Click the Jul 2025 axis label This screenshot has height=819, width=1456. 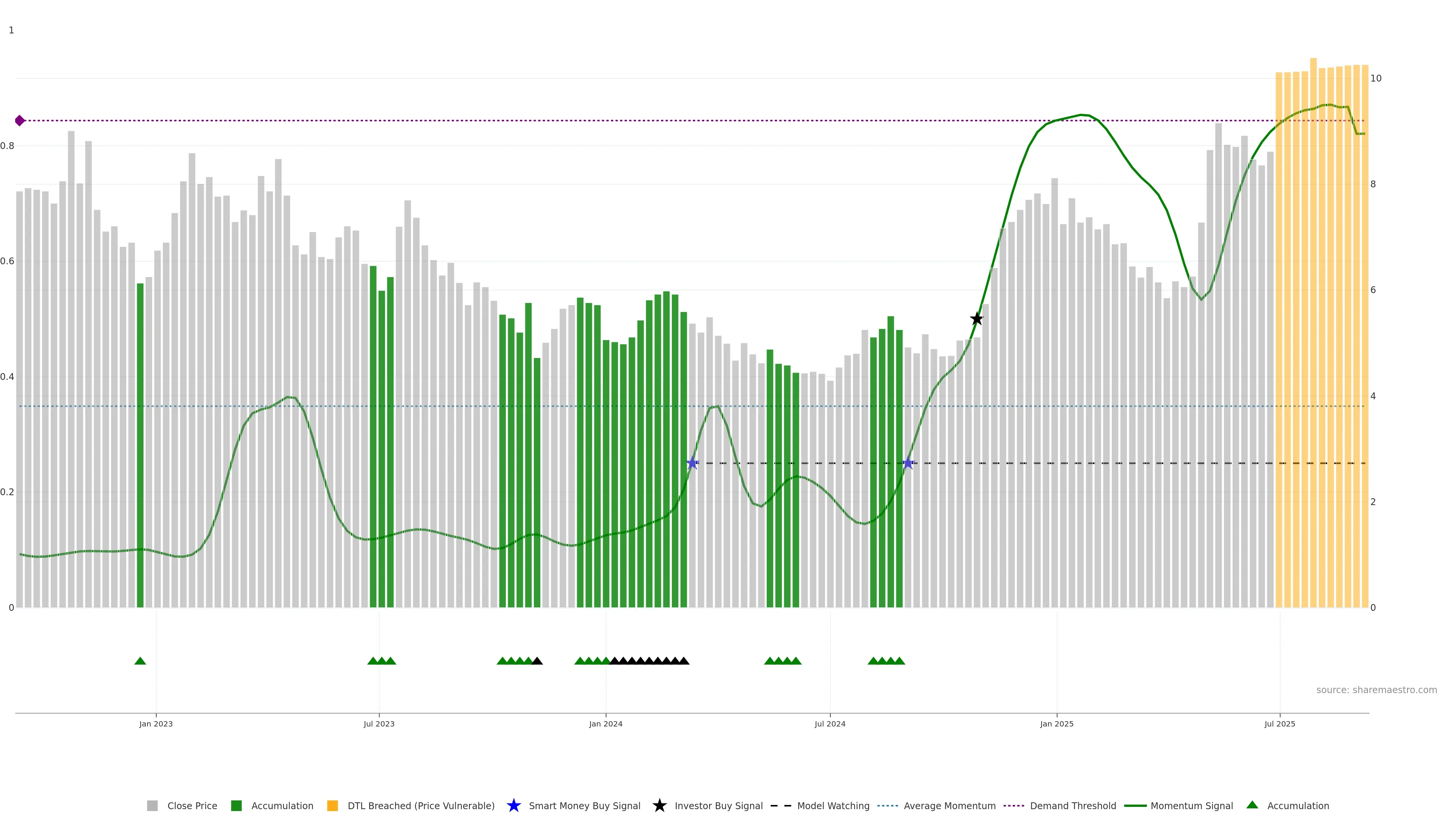[x=1280, y=723]
